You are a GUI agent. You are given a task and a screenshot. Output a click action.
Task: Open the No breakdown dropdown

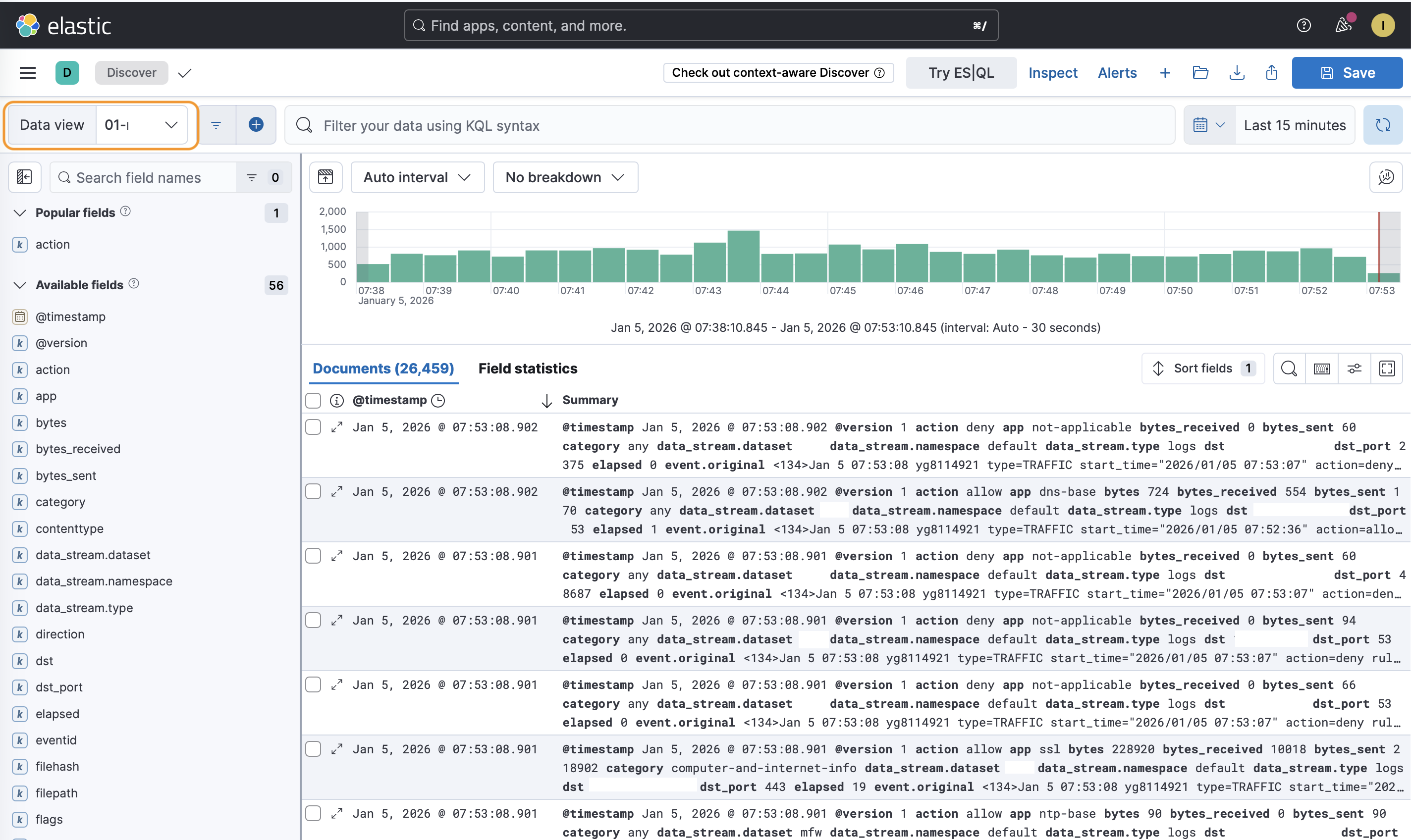point(564,177)
